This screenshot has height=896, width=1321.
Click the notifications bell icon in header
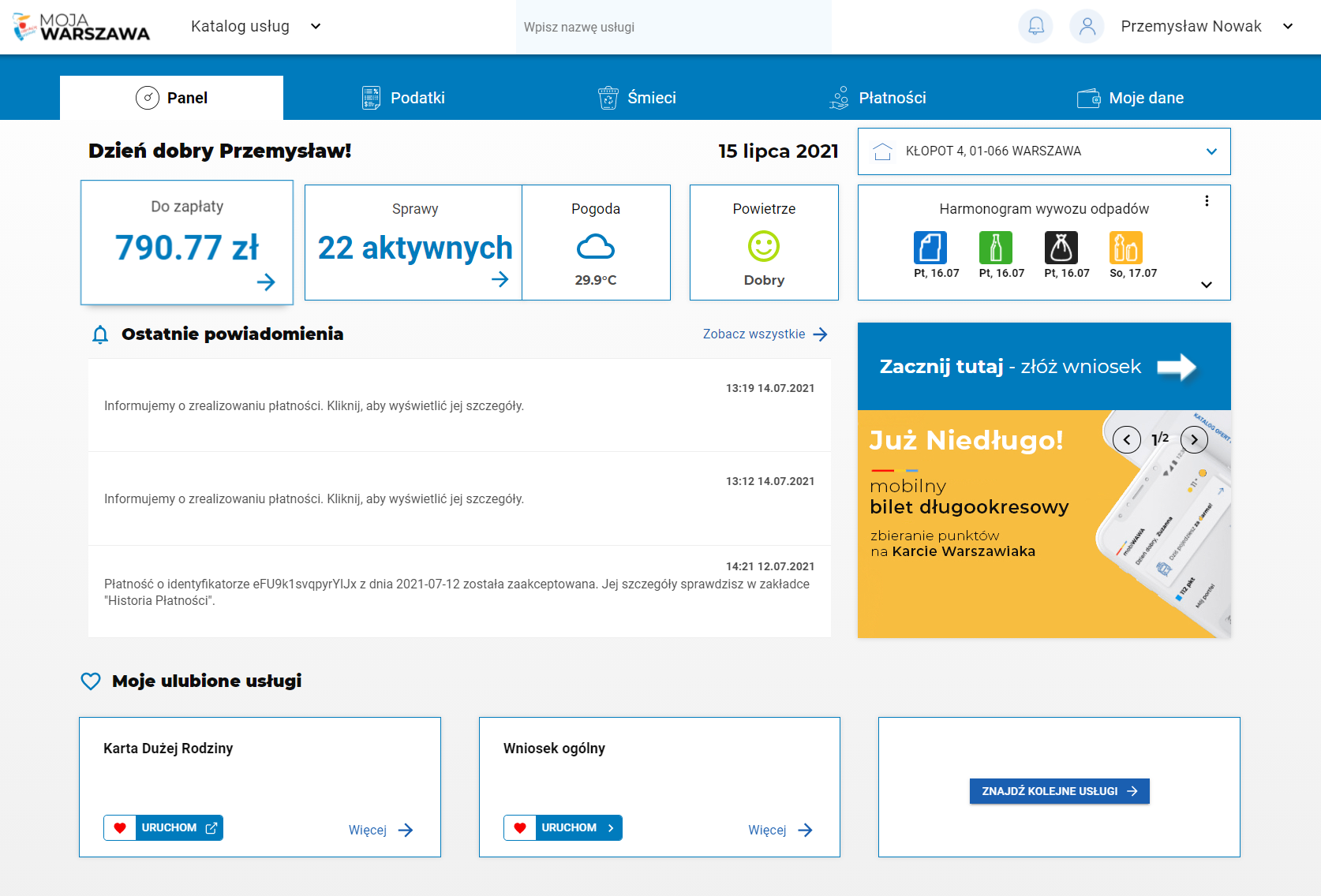click(1035, 26)
